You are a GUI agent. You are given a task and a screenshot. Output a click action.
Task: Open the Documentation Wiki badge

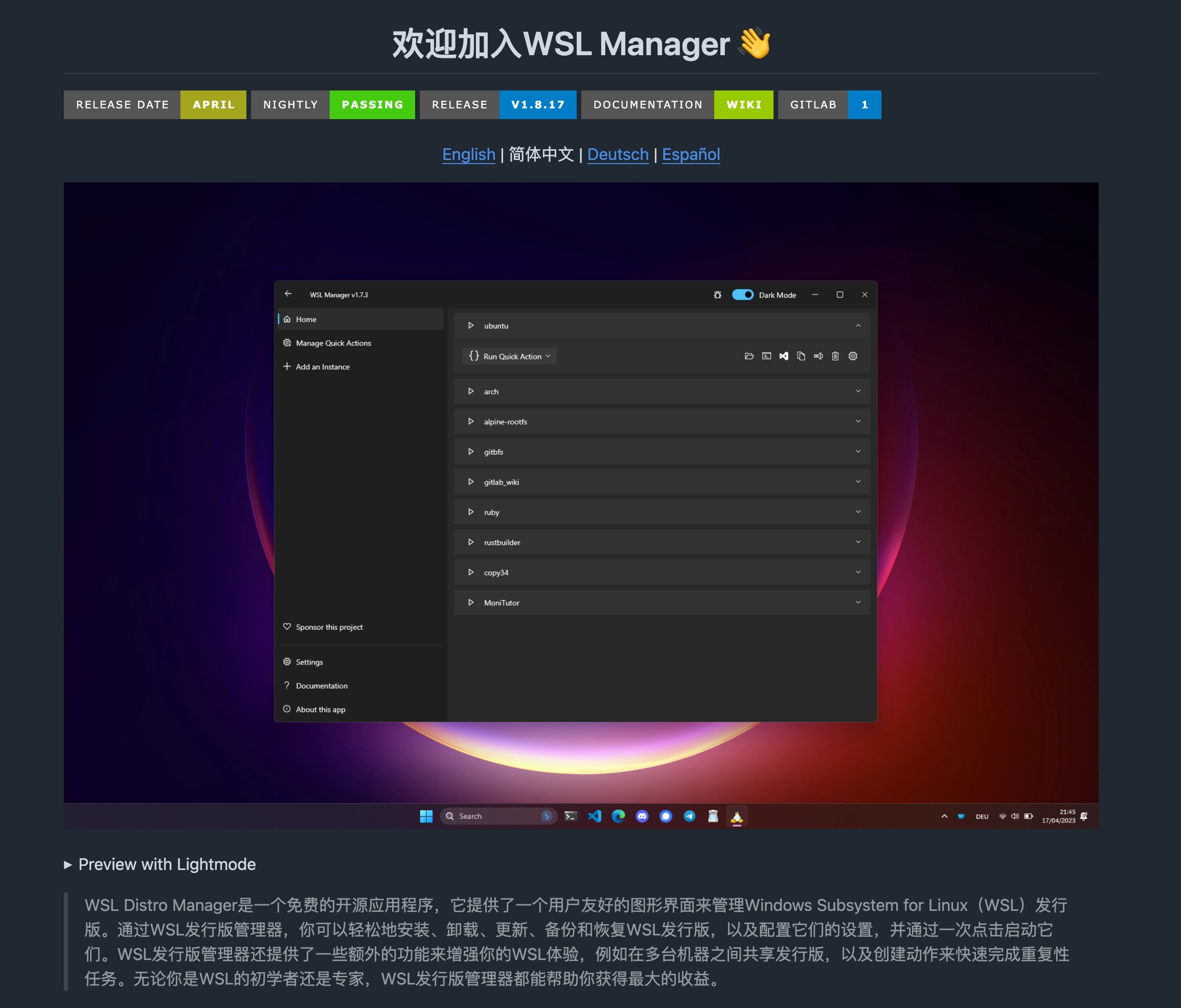click(x=677, y=105)
